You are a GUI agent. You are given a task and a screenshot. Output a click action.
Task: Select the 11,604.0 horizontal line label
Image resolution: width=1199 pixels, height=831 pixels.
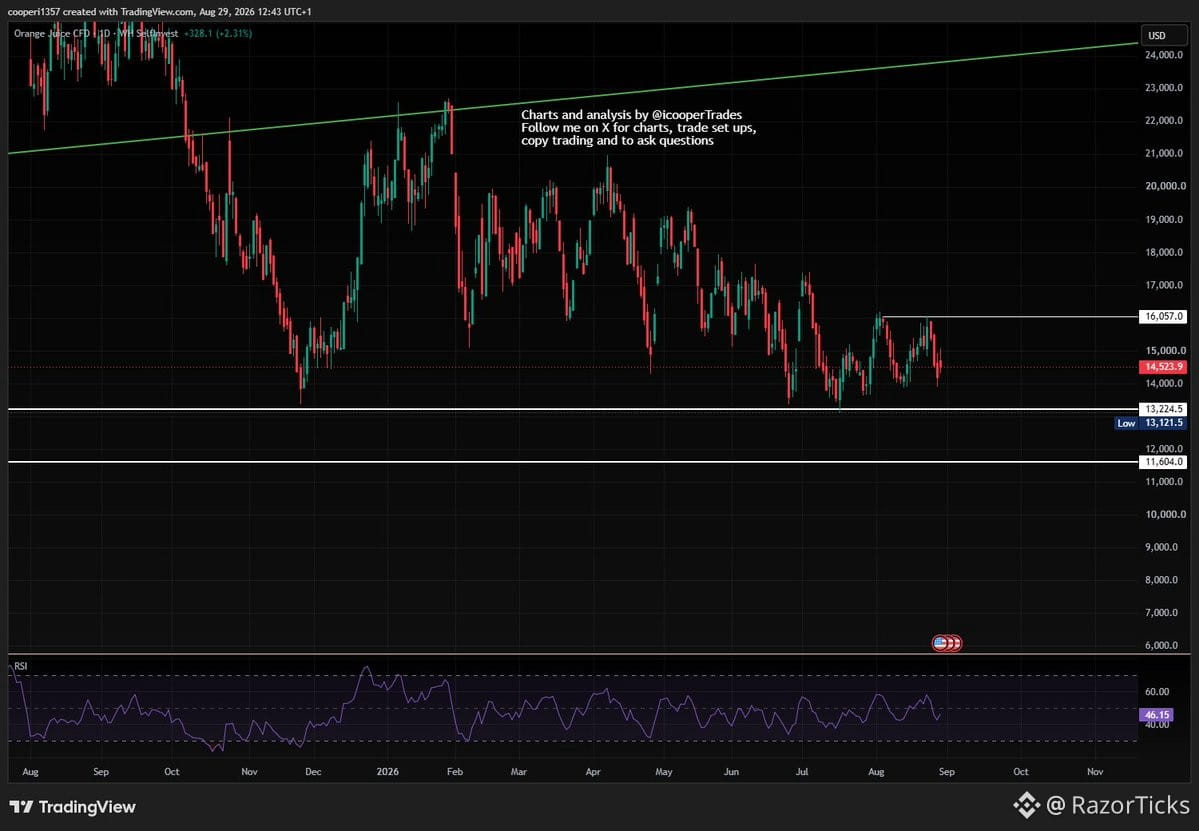[1163, 462]
